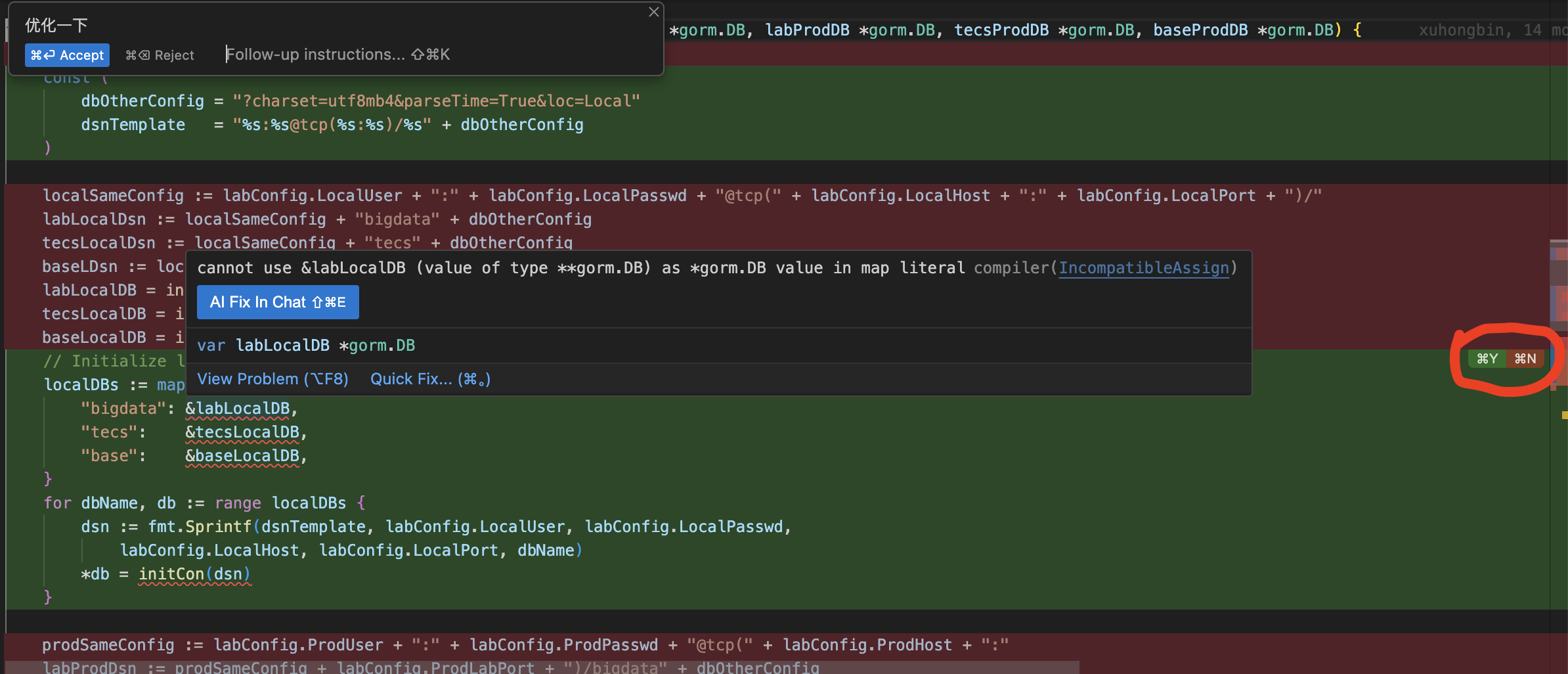Viewport: 1568px width, 674px height.
Task: Click the "tecs" map key
Action: [109, 432]
